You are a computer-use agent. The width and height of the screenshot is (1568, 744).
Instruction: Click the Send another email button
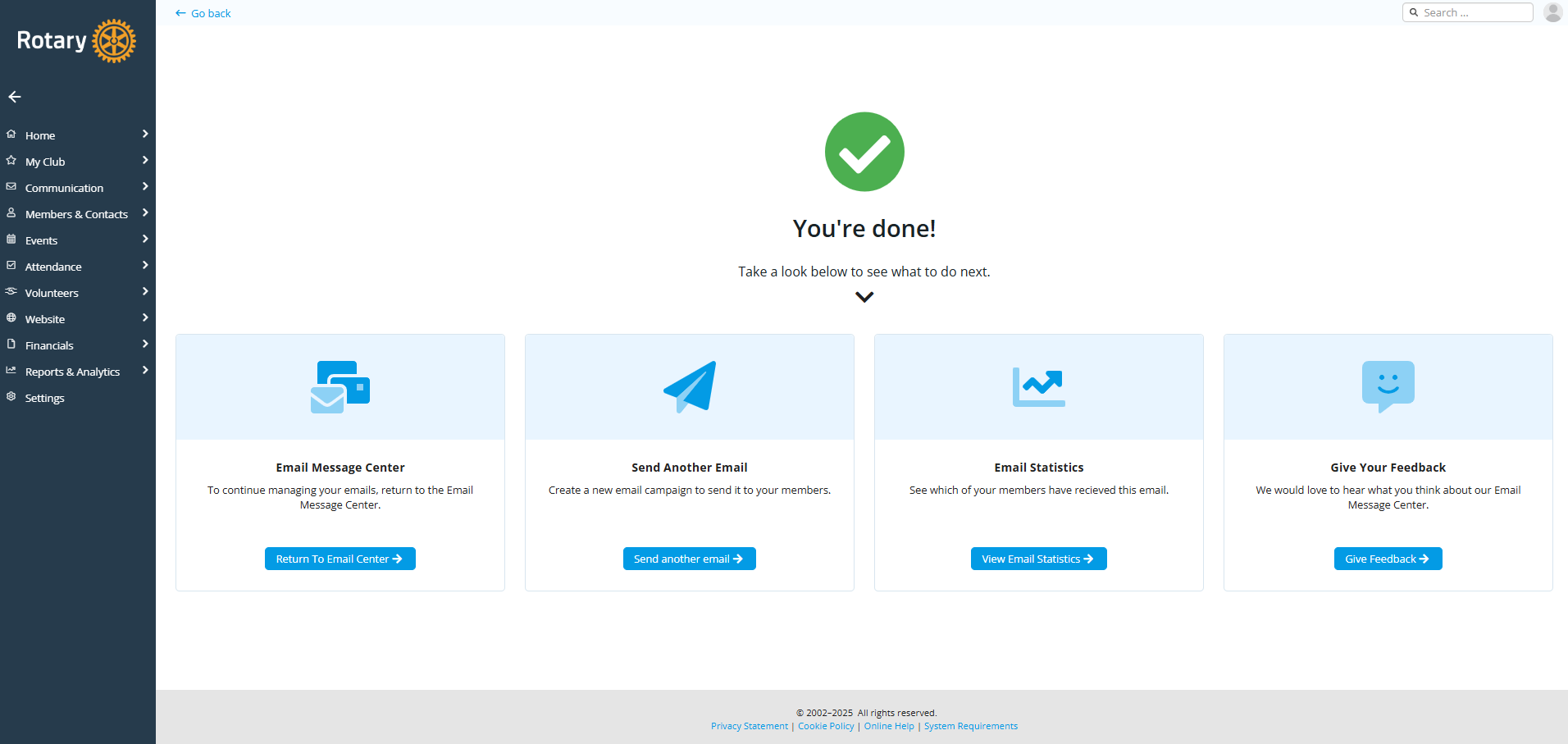[689, 559]
